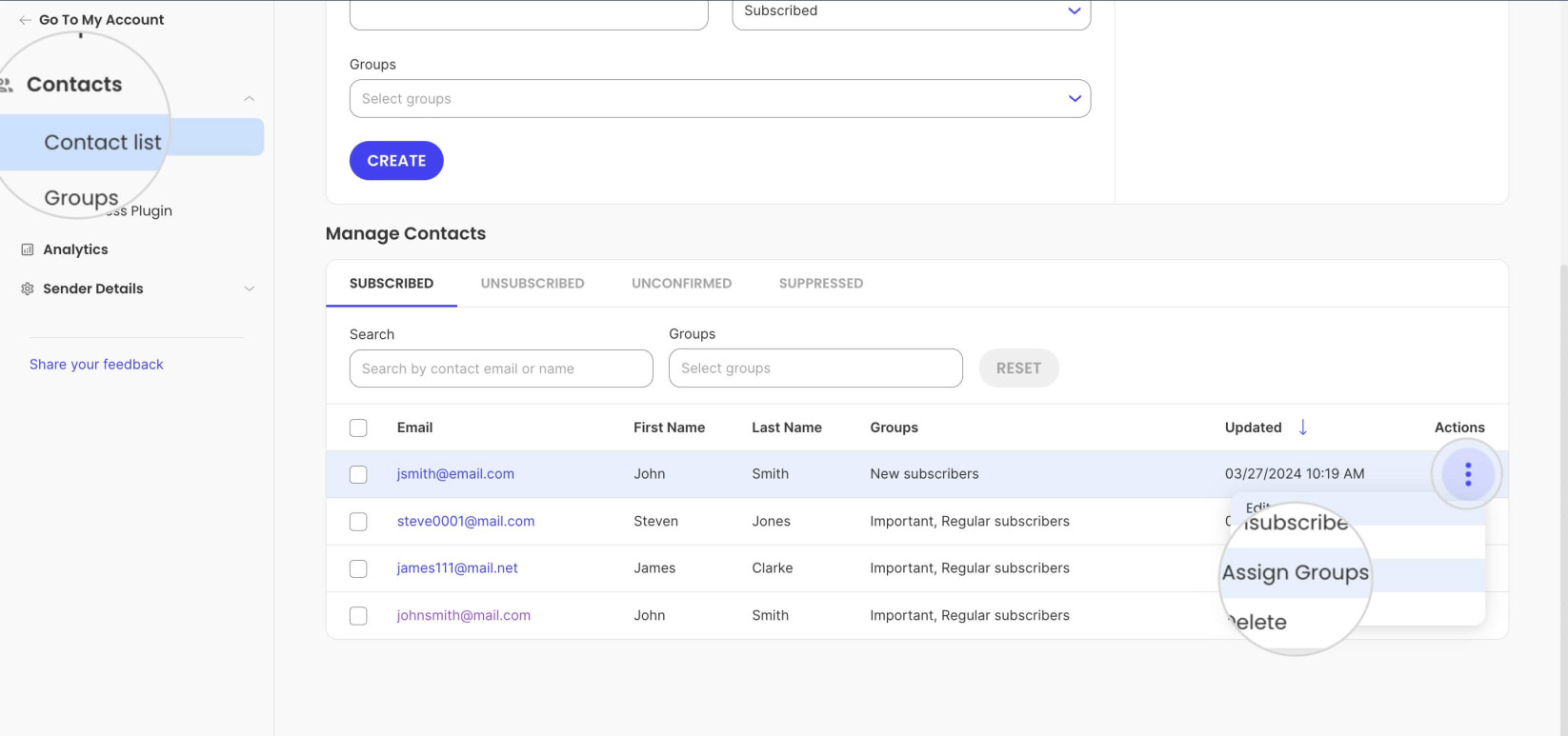
Task: Open the steve0001@mail.com contact link
Action: [x=466, y=522]
